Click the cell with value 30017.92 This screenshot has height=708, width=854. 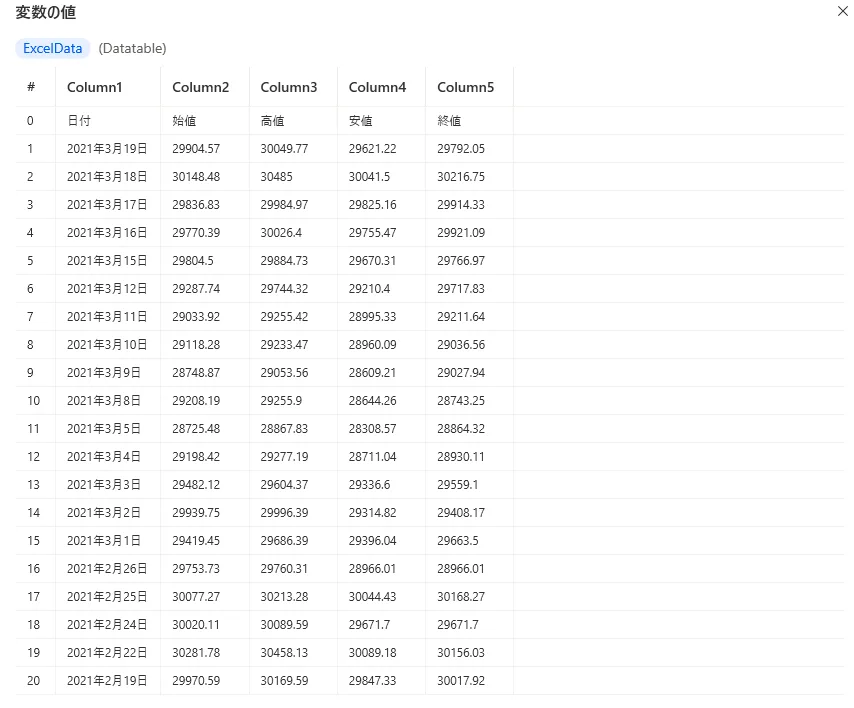point(460,681)
